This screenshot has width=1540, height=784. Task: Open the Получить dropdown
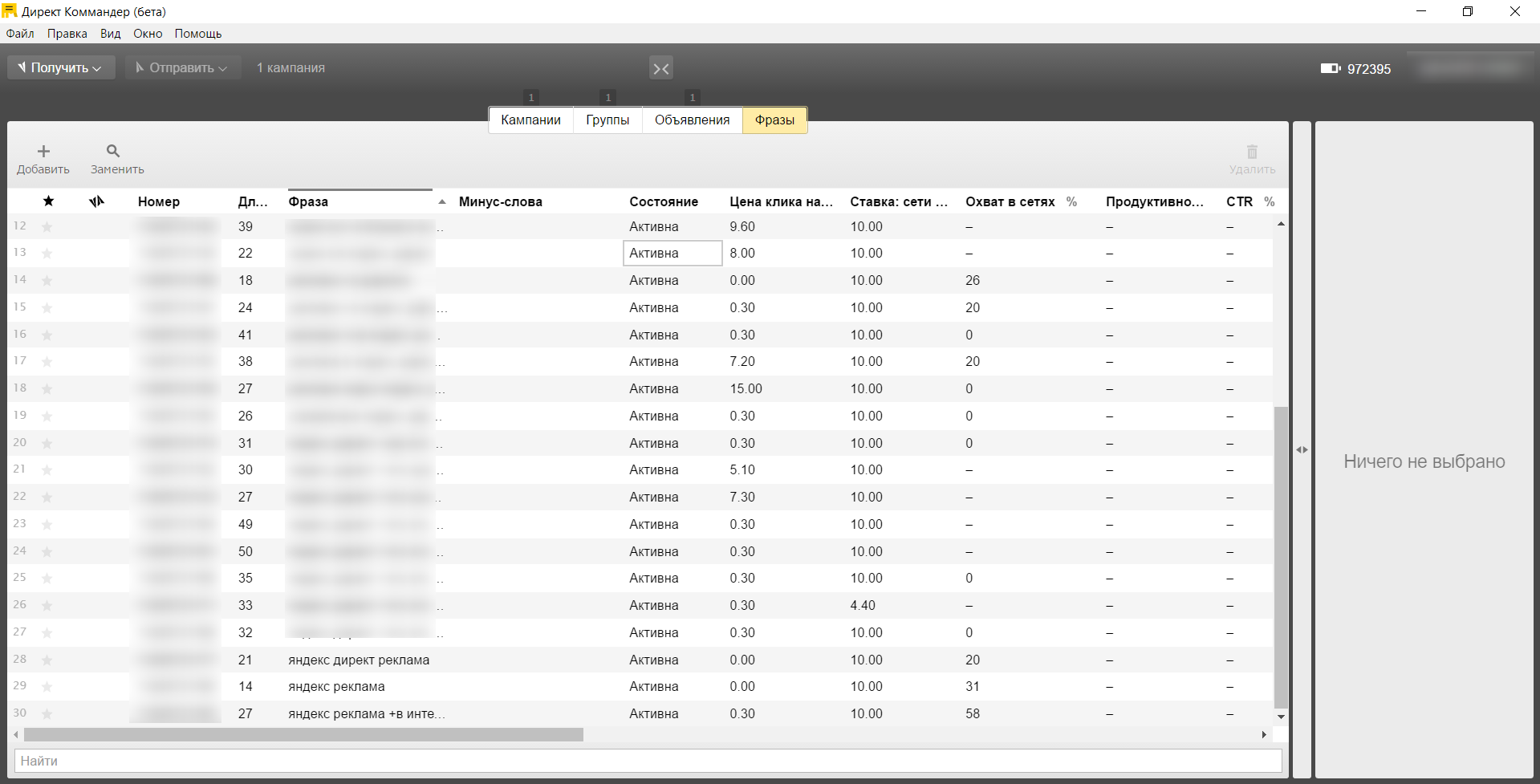[62, 68]
